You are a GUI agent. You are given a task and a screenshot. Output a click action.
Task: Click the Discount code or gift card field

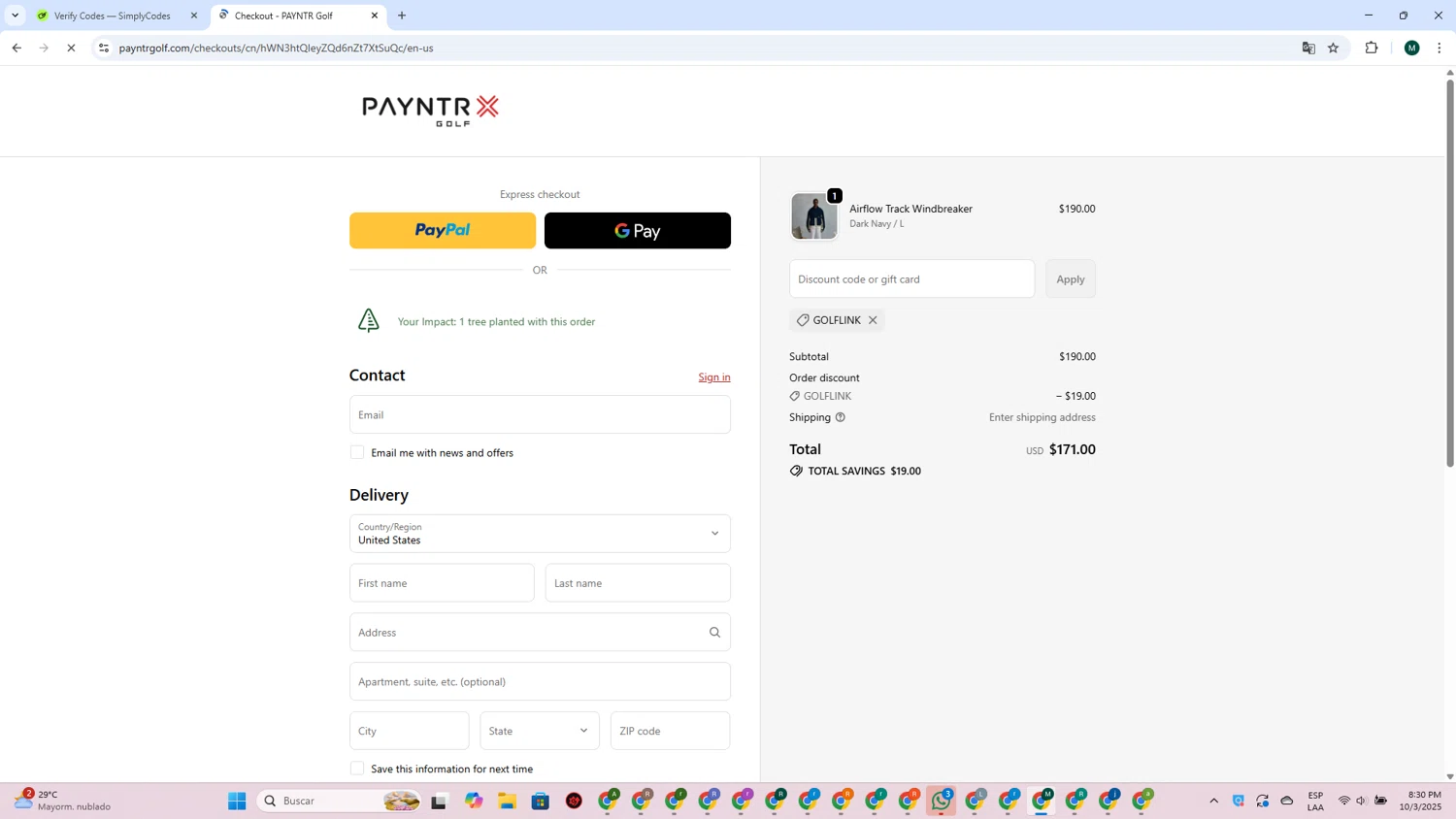[x=911, y=279]
